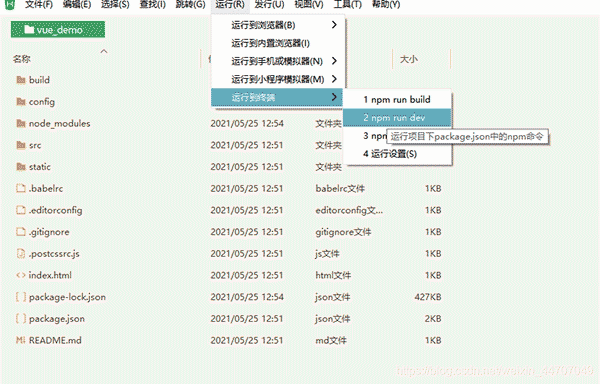The width and height of the screenshot is (600, 384).
Task: Select the package-lock.json file name
Action: pyautogui.click(x=67, y=297)
